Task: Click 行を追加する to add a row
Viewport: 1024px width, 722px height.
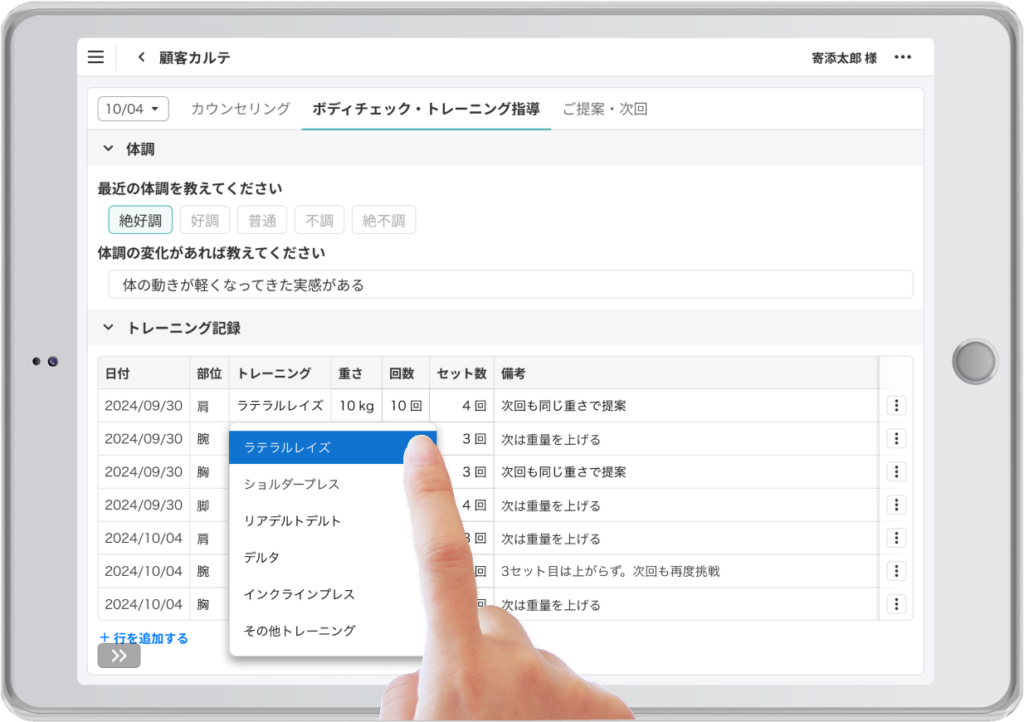Action: click(x=144, y=637)
